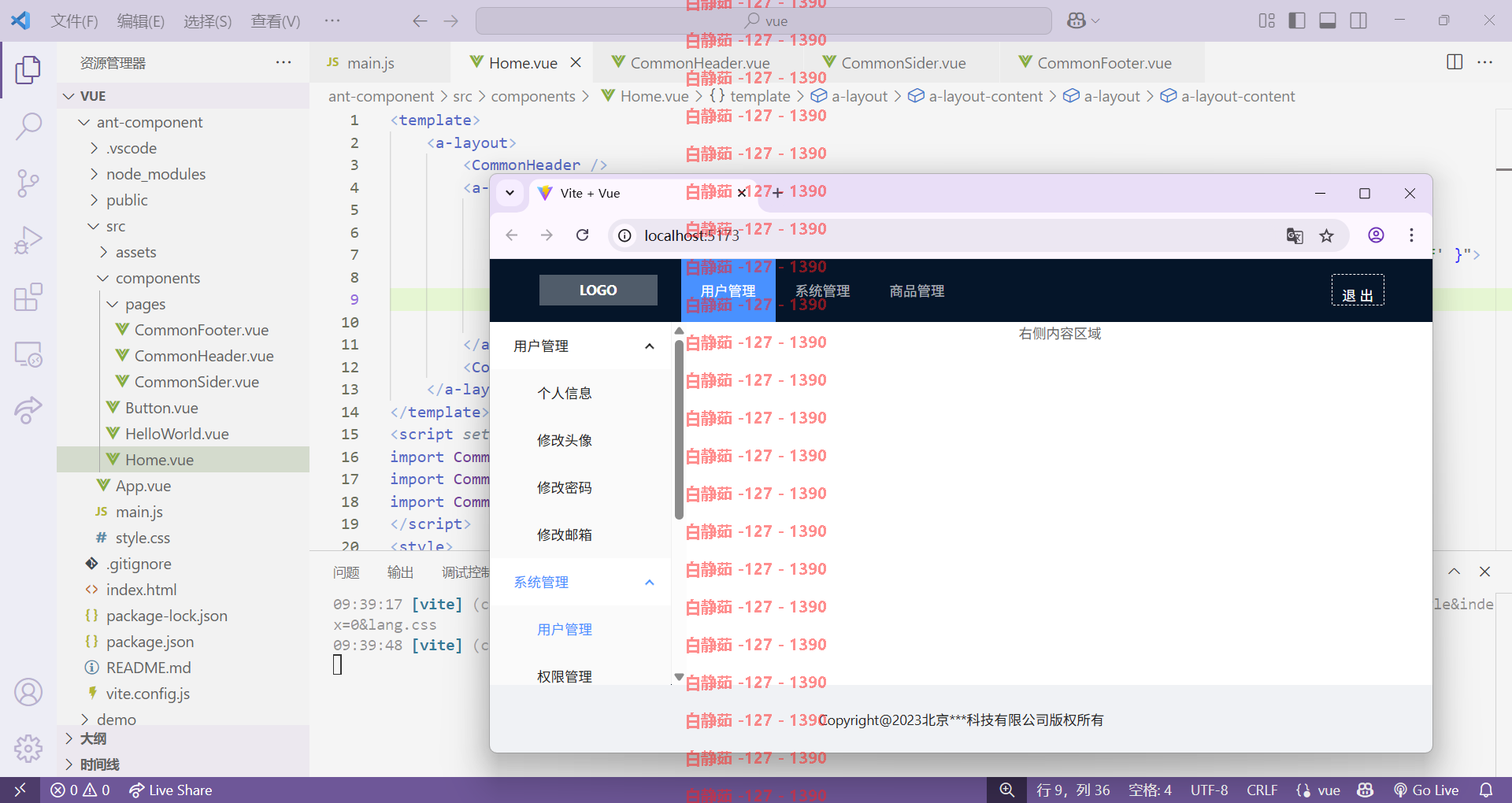Screen dimensions: 1512x803
Task: Open notifications bell in status bar
Action: [1486, 790]
